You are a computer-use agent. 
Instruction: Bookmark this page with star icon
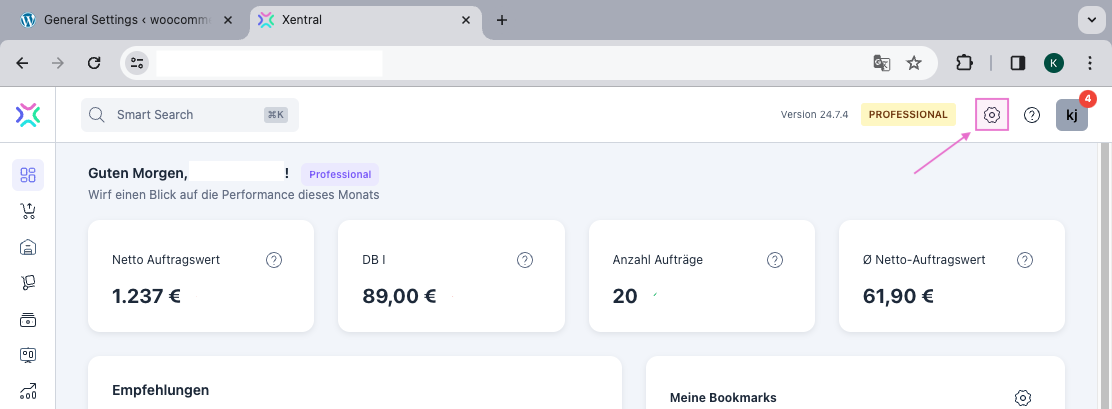914,63
